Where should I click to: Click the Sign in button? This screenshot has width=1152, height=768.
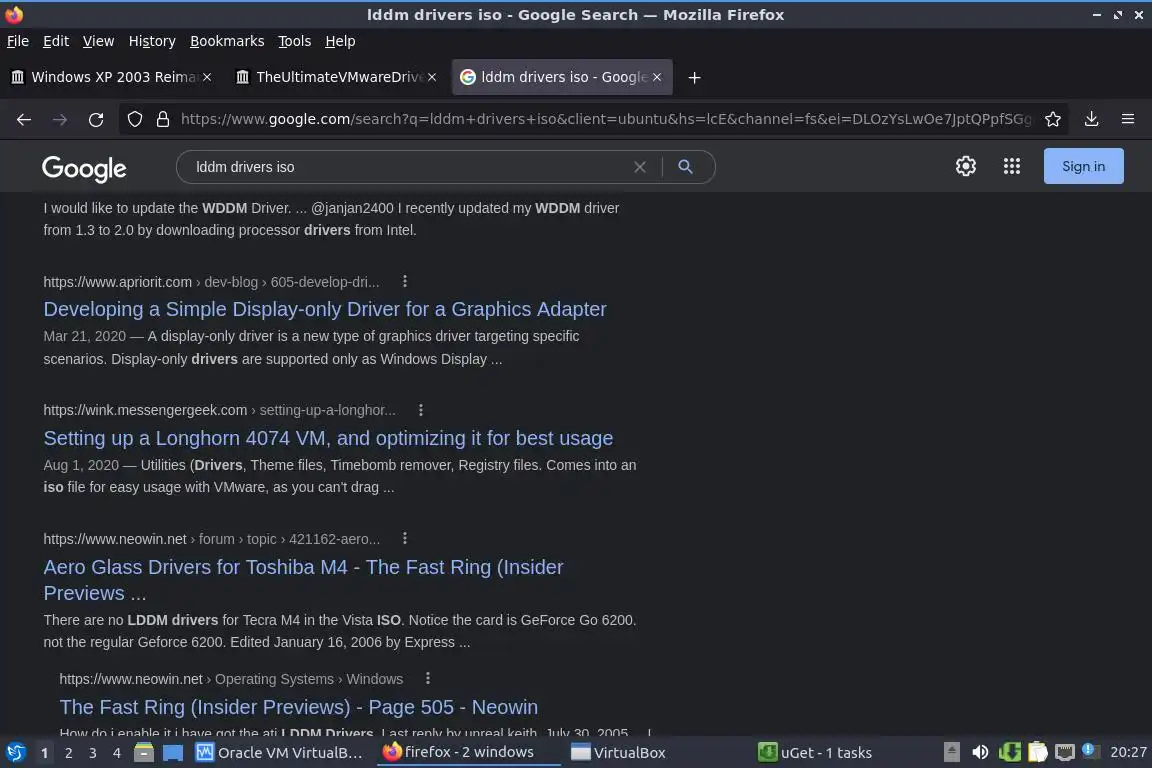pyautogui.click(x=1083, y=166)
